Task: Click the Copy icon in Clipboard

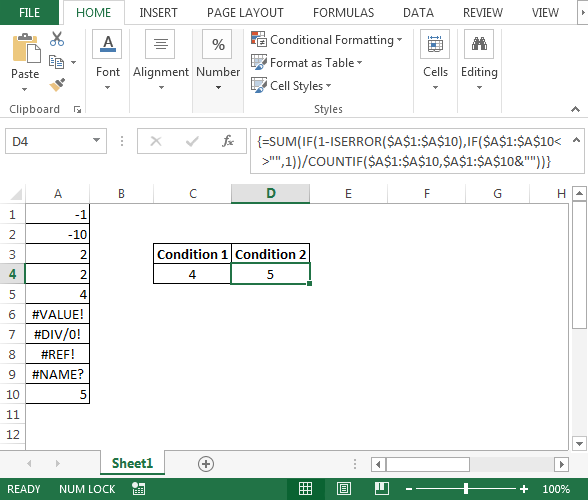Action: [57, 62]
